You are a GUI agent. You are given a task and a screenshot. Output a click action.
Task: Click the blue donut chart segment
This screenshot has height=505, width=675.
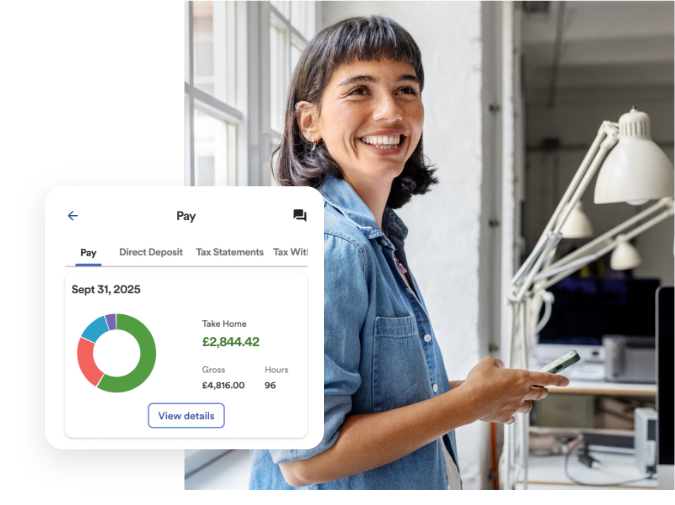pos(94,327)
